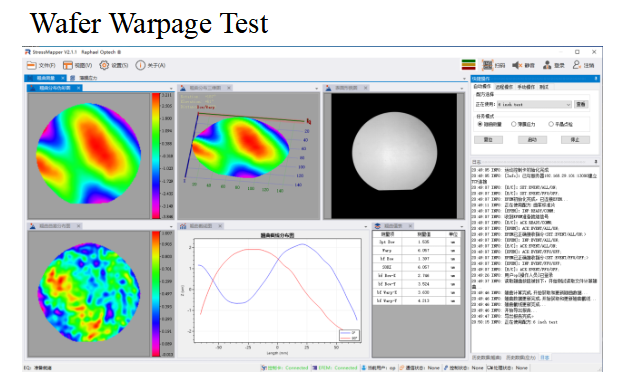Click the EFEM Connected status icon
Image resolution: width=621 pixels, height=385 pixels.
[x=314, y=368]
